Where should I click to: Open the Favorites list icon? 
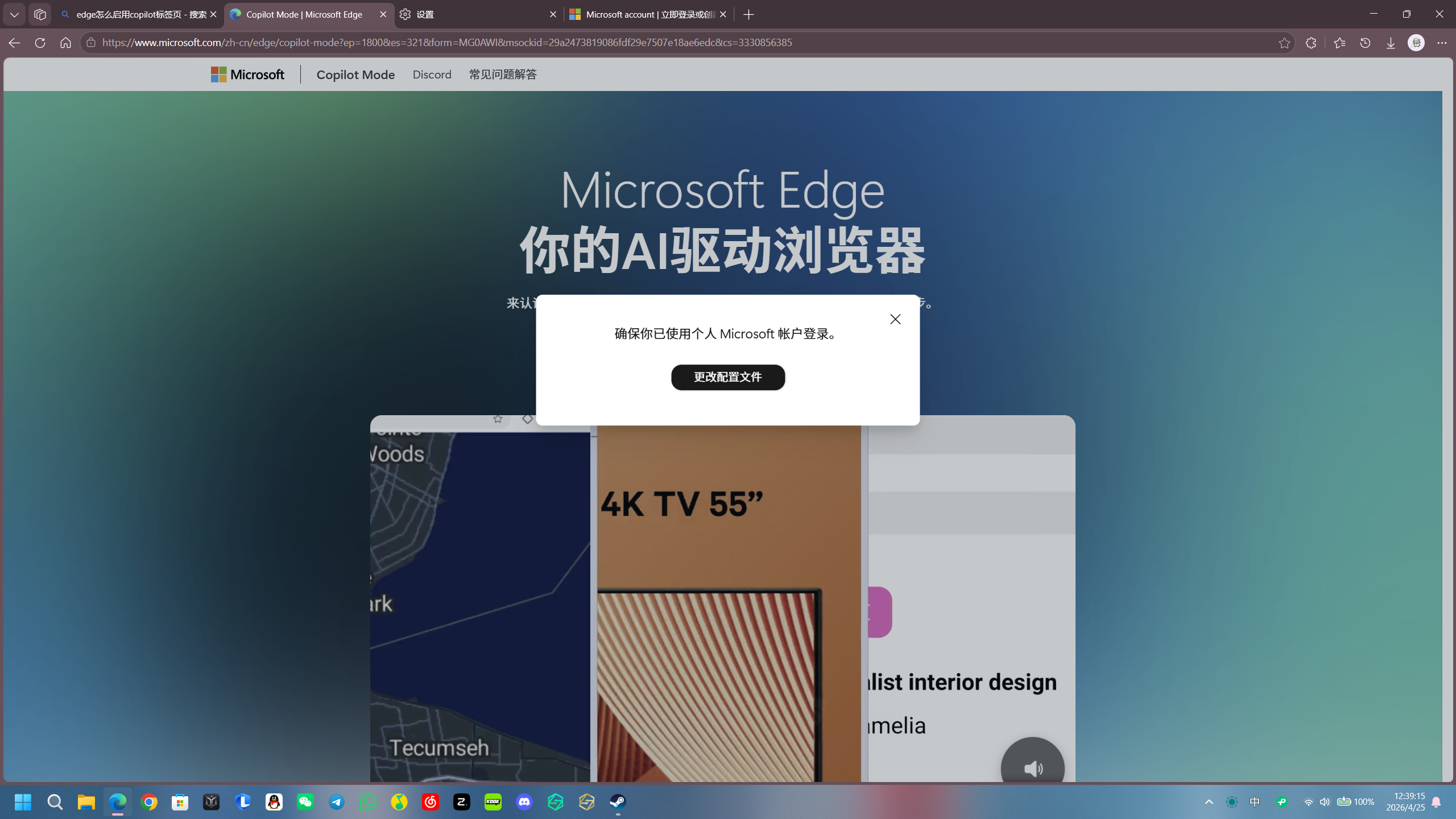[x=1339, y=43]
